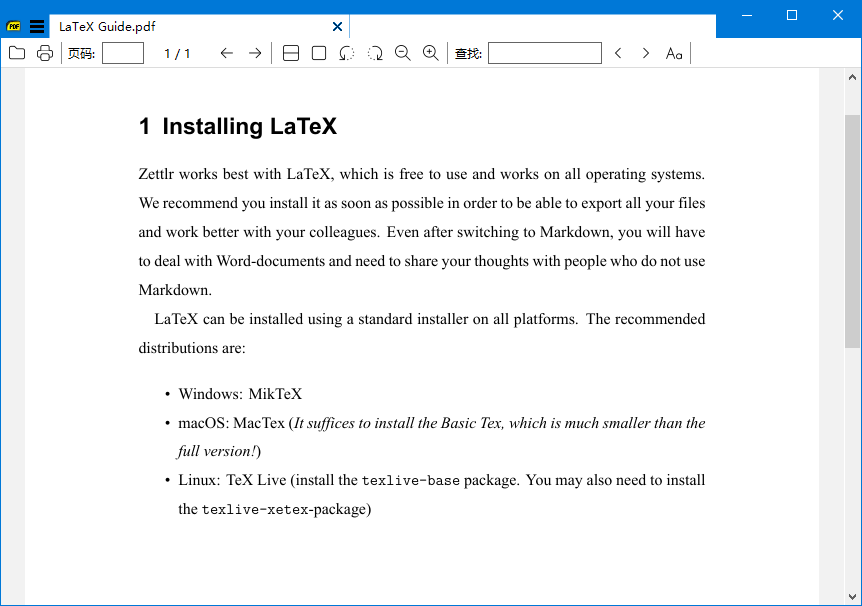This screenshot has height=606, width=862.
Task: Click the text "distributions are:"
Action: (x=192, y=348)
